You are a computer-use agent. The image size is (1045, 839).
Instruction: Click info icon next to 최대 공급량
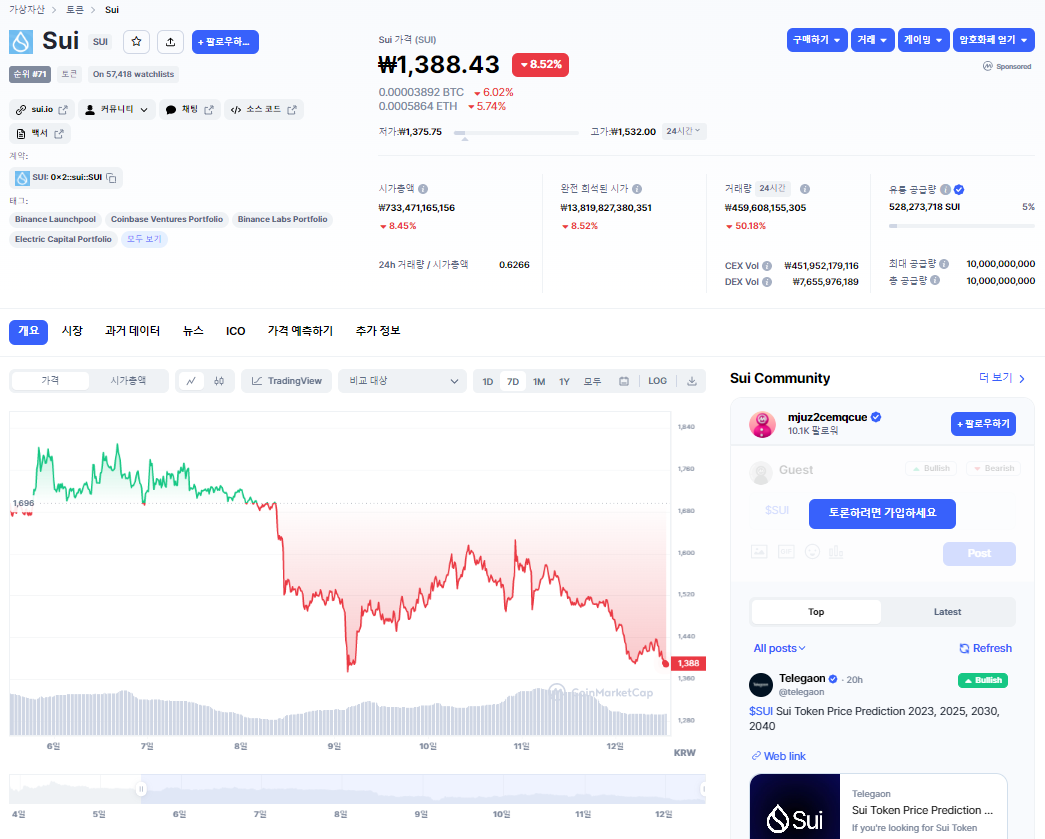click(x=944, y=264)
